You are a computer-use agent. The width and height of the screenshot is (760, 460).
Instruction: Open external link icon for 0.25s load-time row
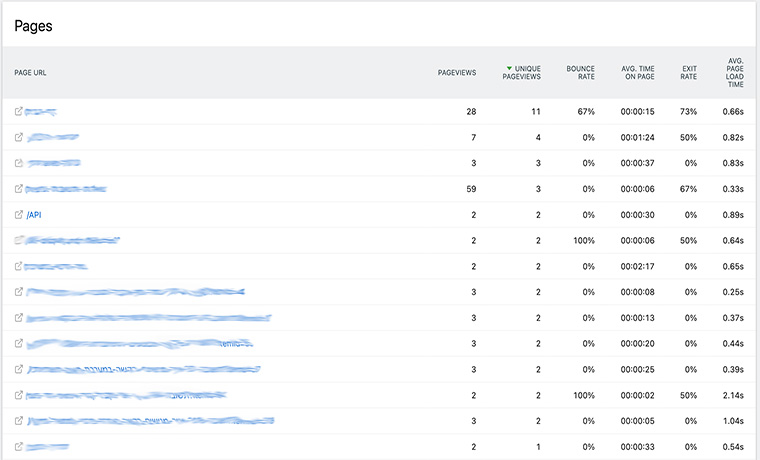19,293
